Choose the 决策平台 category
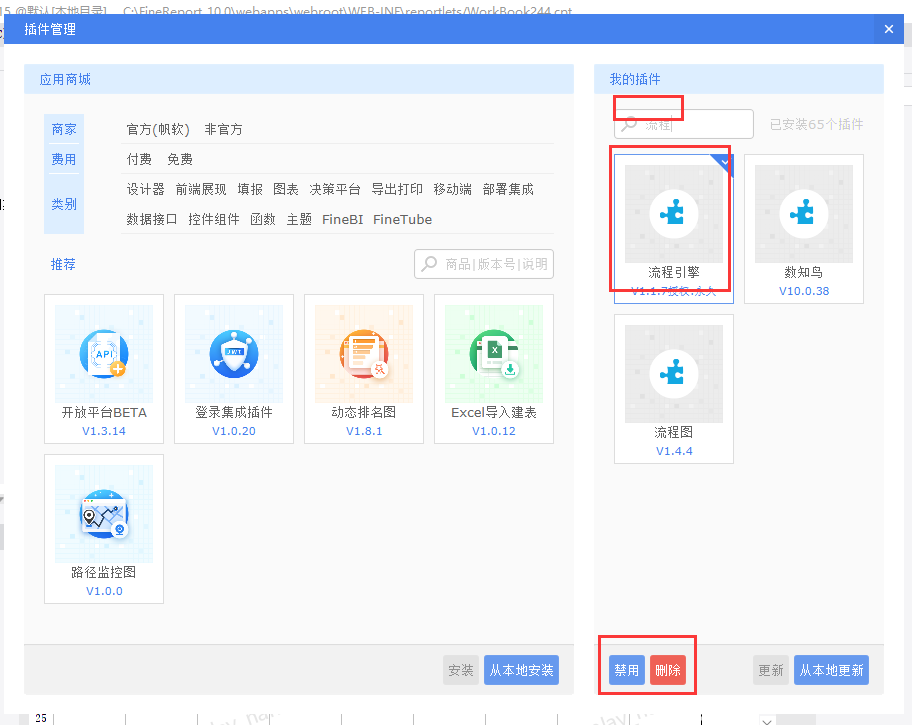 335,189
